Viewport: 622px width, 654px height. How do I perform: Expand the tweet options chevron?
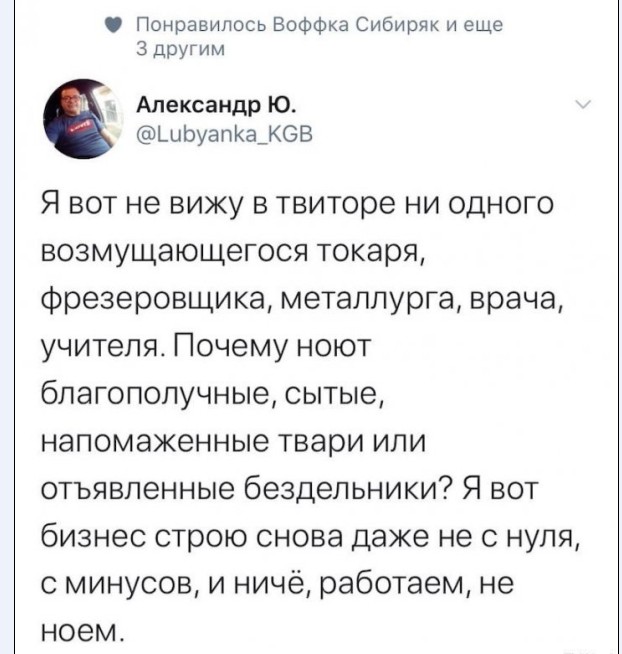point(584,105)
